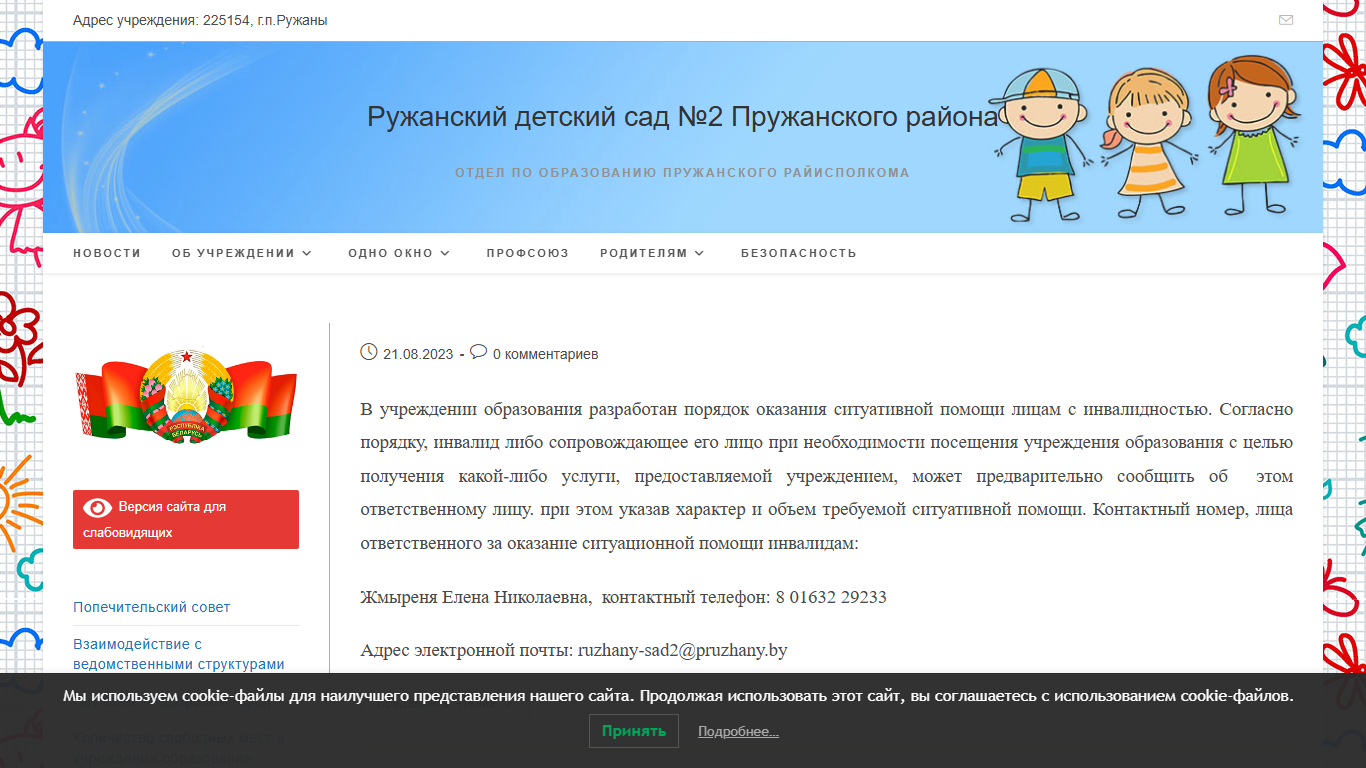
Task: Expand the Одно окно dropdown menu
Action: 399,253
